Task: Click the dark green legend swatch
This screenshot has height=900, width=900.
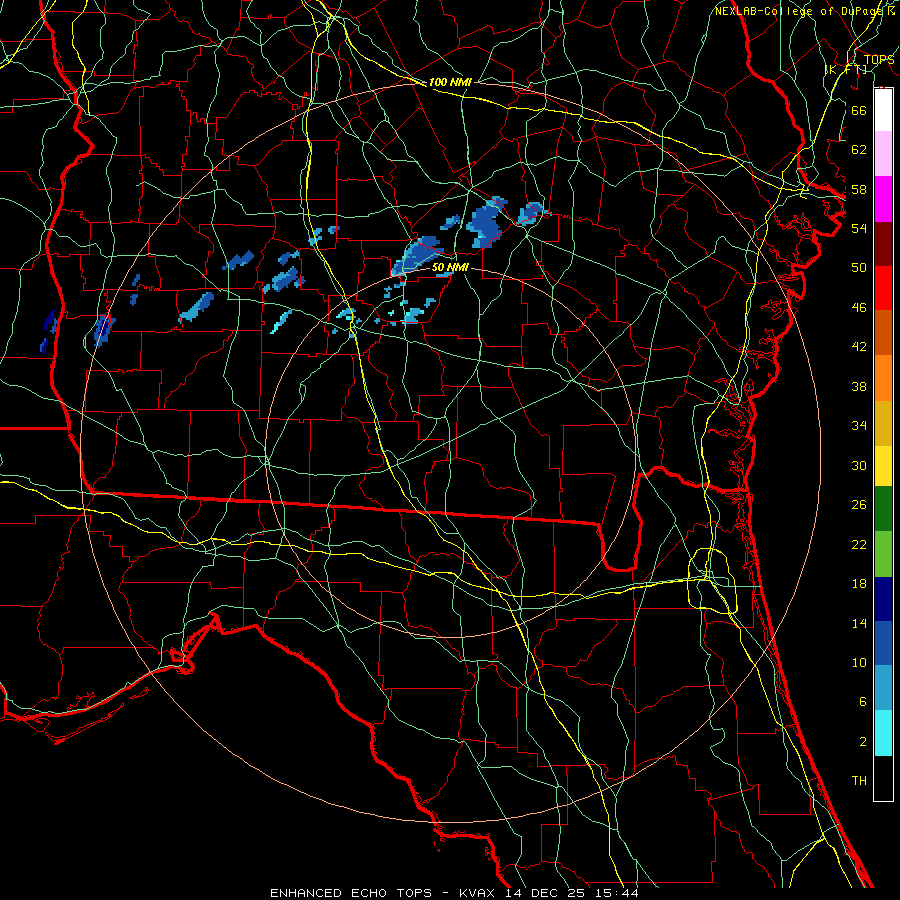Action: click(x=883, y=509)
